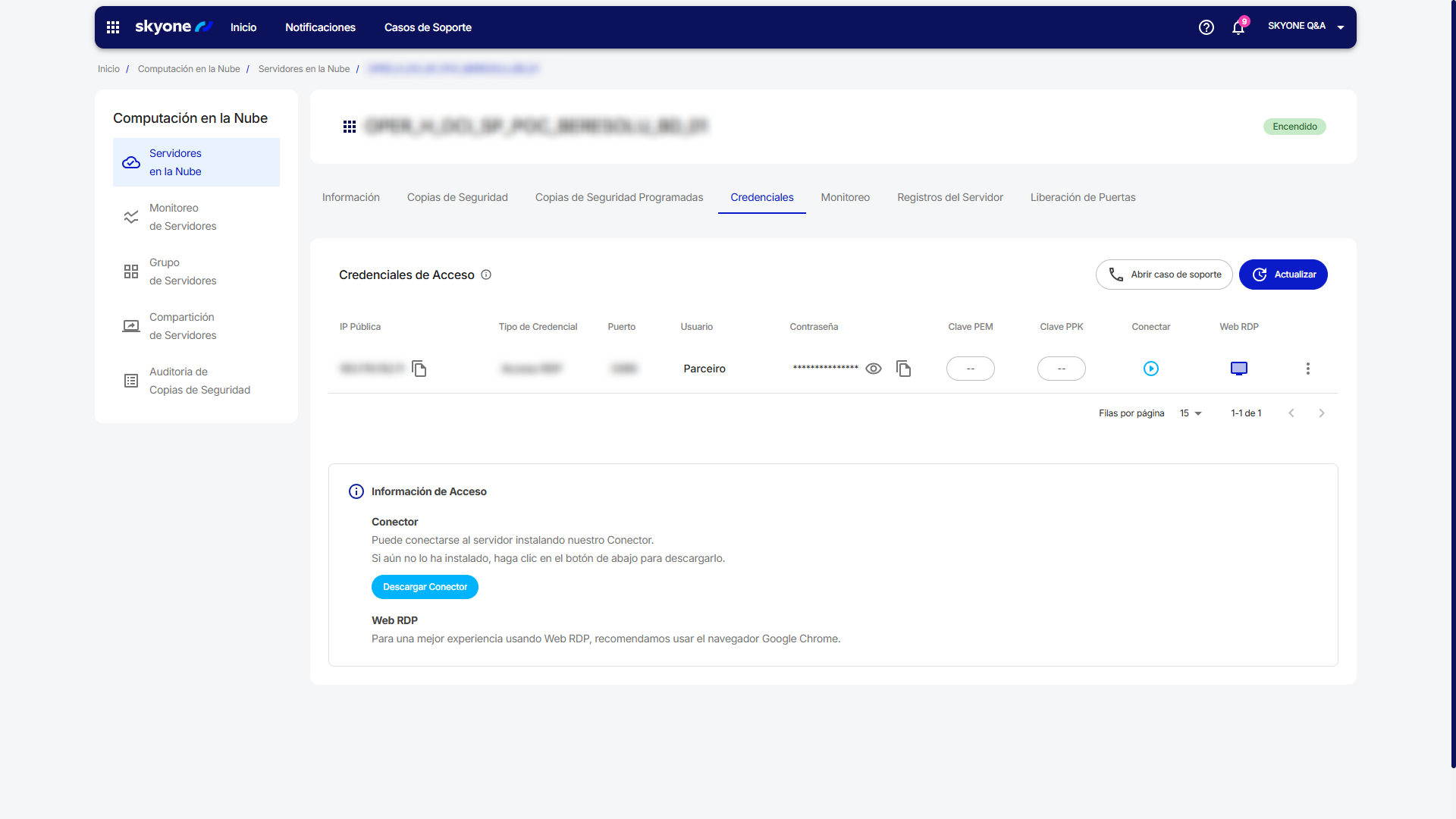The image size is (1456, 819).
Task: Open the rows per page dropdown
Action: (x=1191, y=413)
